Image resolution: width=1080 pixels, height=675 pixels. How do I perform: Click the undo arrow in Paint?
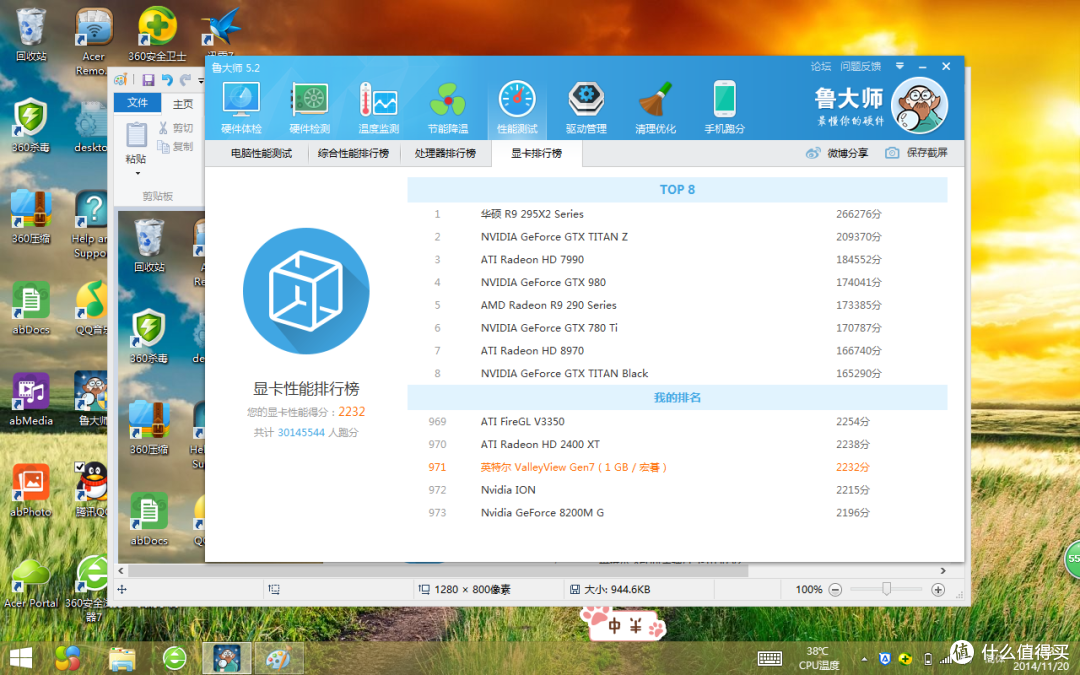pos(167,80)
